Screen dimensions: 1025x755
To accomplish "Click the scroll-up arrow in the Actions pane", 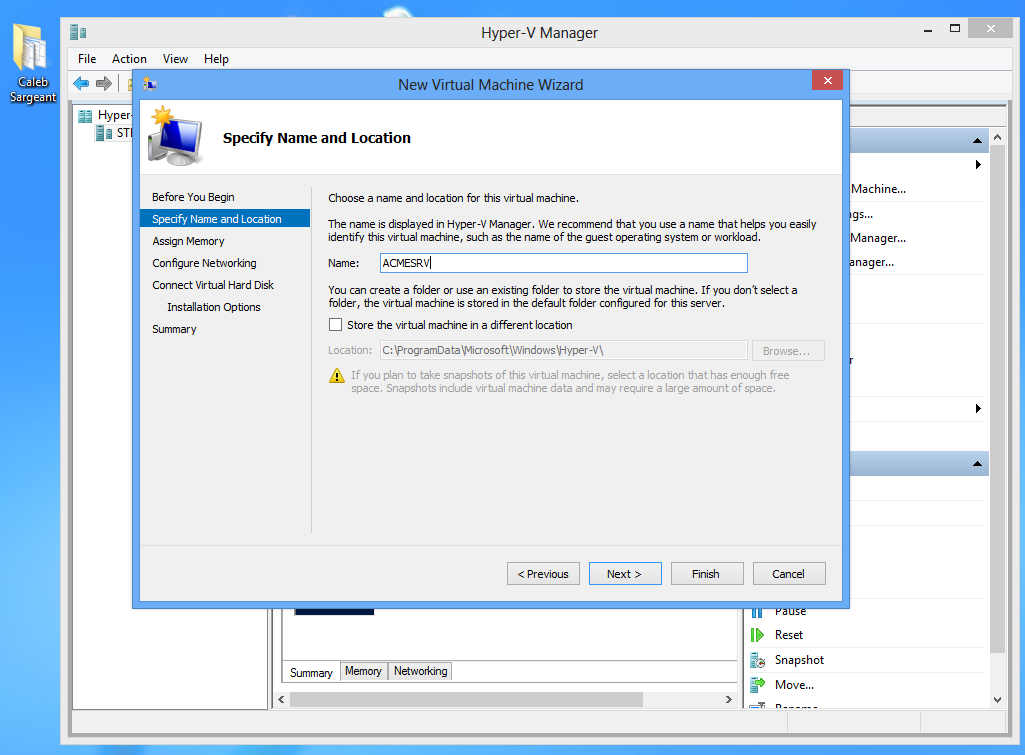I will coord(998,137).
